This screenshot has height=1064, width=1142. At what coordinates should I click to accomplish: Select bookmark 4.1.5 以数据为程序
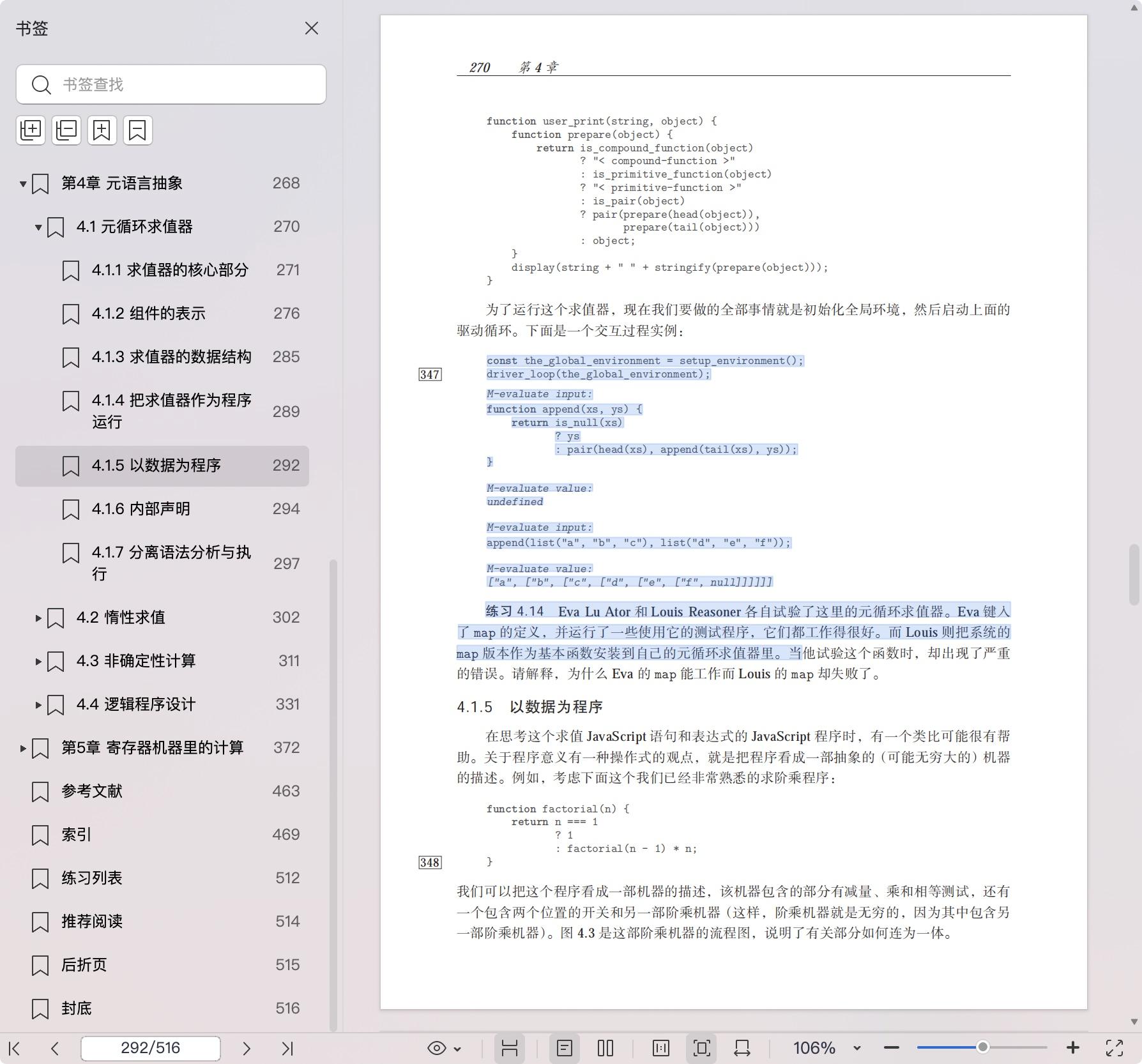tap(162, 466)
